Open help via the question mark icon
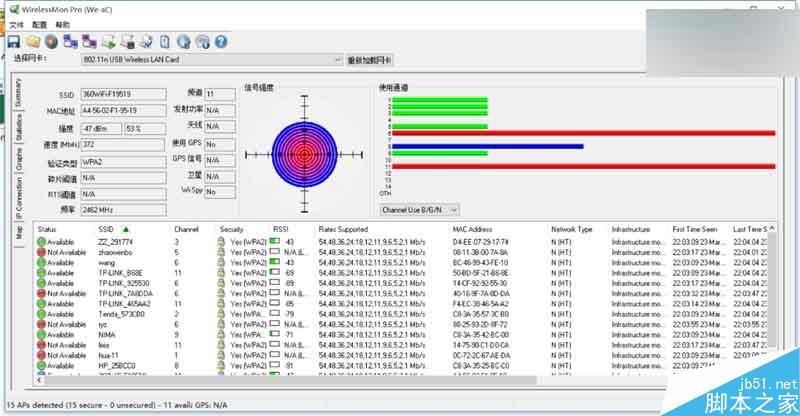This screenshot has height=416, width=800. 221,41
